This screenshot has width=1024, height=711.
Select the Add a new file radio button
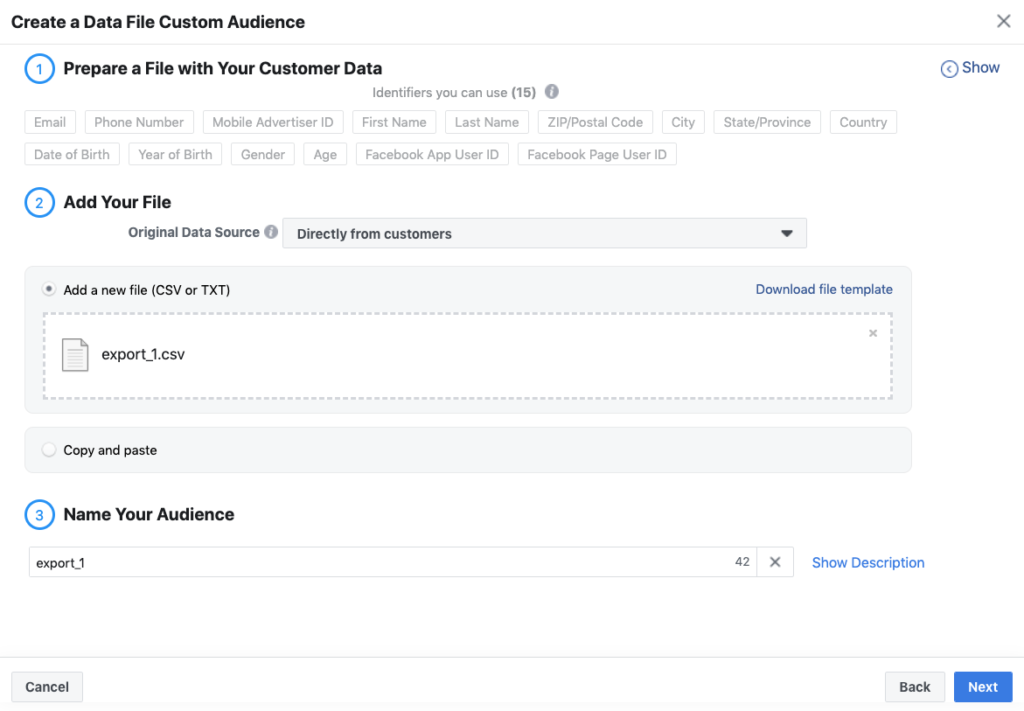(x=49, y=289)
